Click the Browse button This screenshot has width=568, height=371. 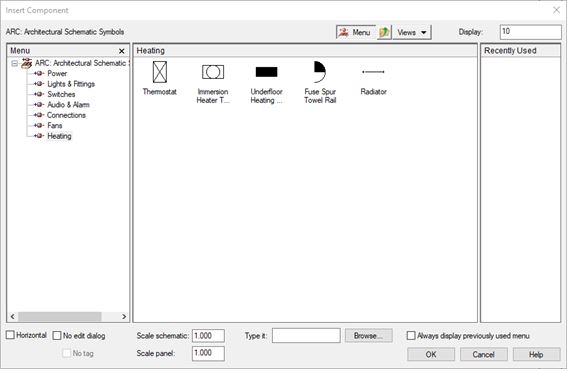coord(368,336)
